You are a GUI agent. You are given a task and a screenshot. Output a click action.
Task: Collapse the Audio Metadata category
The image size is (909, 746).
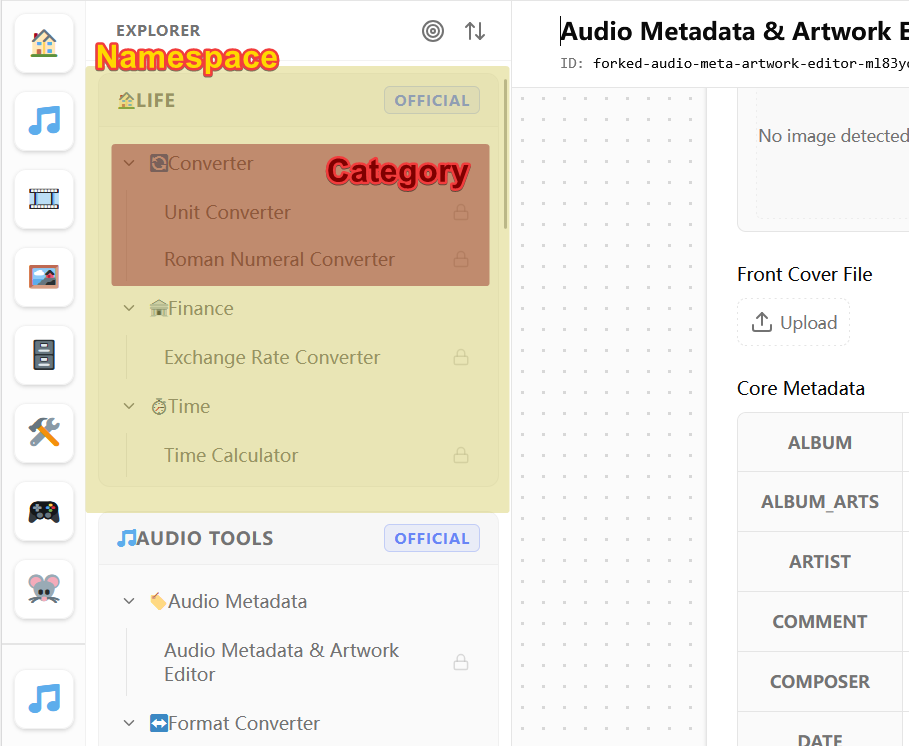129,601
